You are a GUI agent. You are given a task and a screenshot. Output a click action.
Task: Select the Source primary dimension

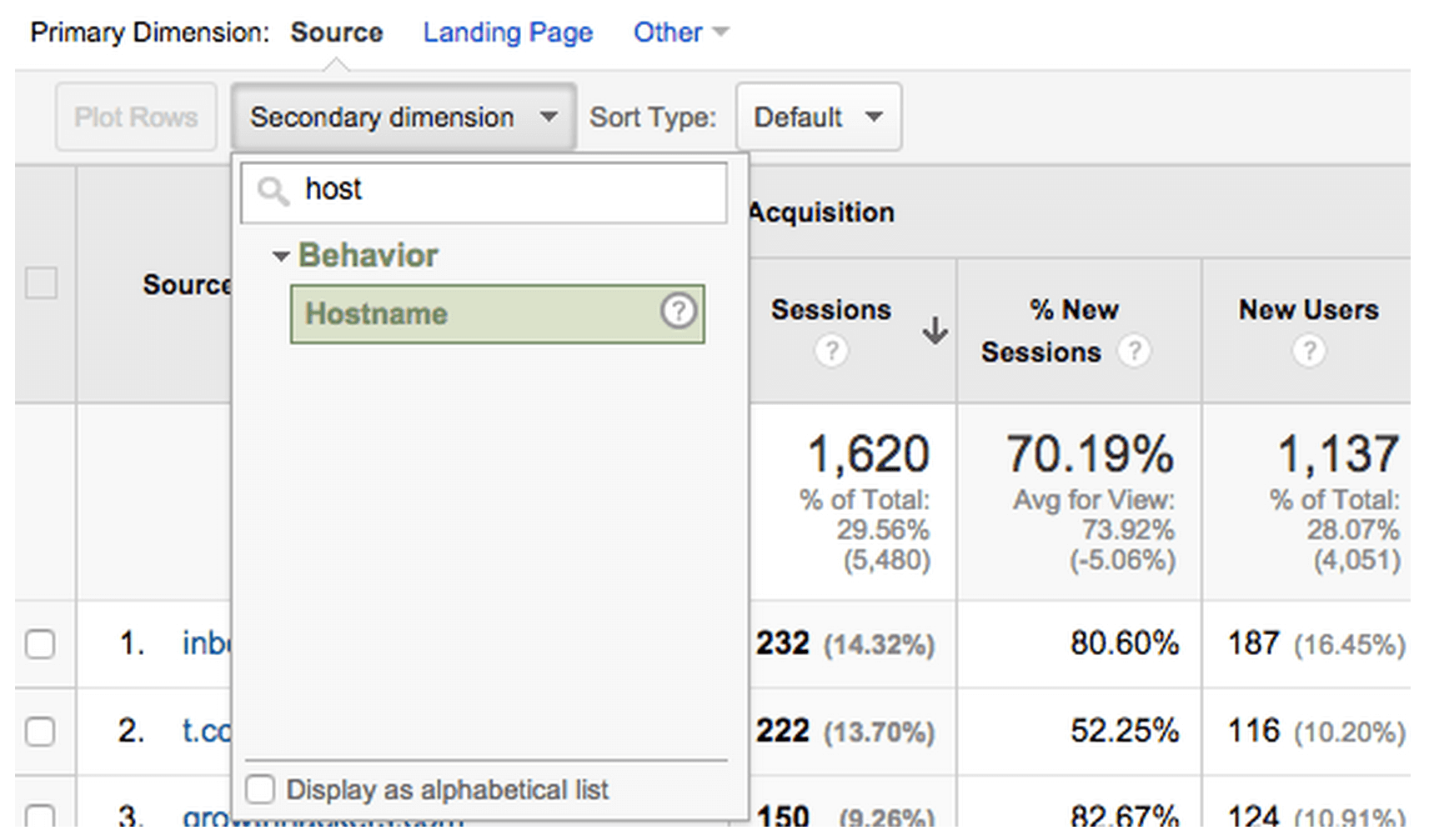[336, 32]
